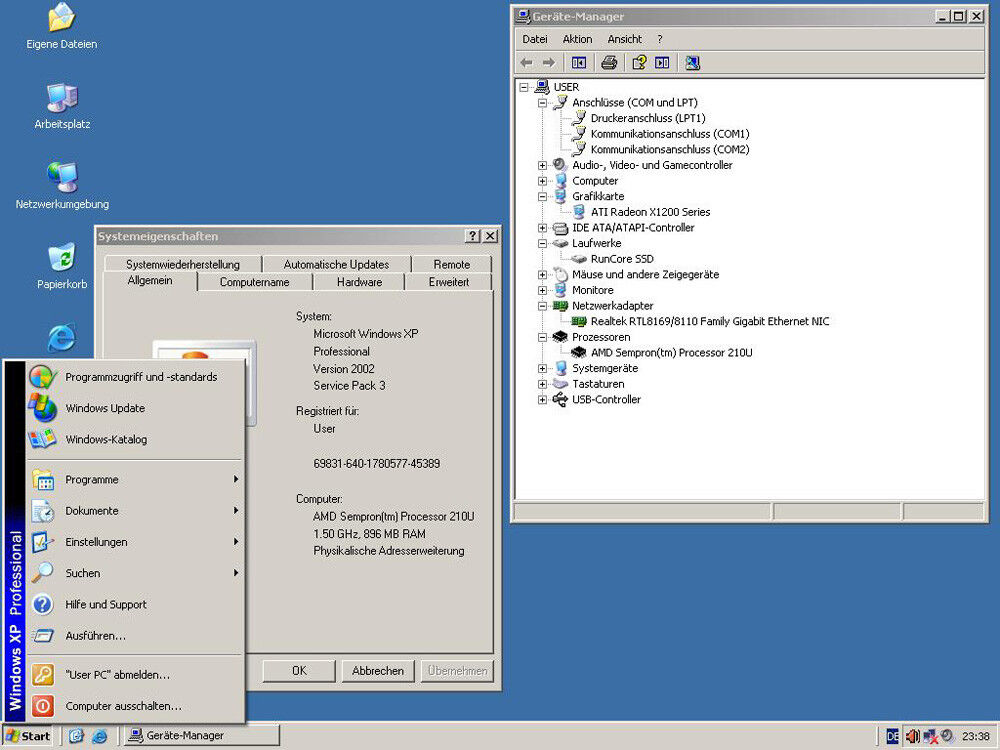Open the Datei menu in Geräte-Manager
The image size is (1000, 750).
pyautogui.click(x=534, y=39)
